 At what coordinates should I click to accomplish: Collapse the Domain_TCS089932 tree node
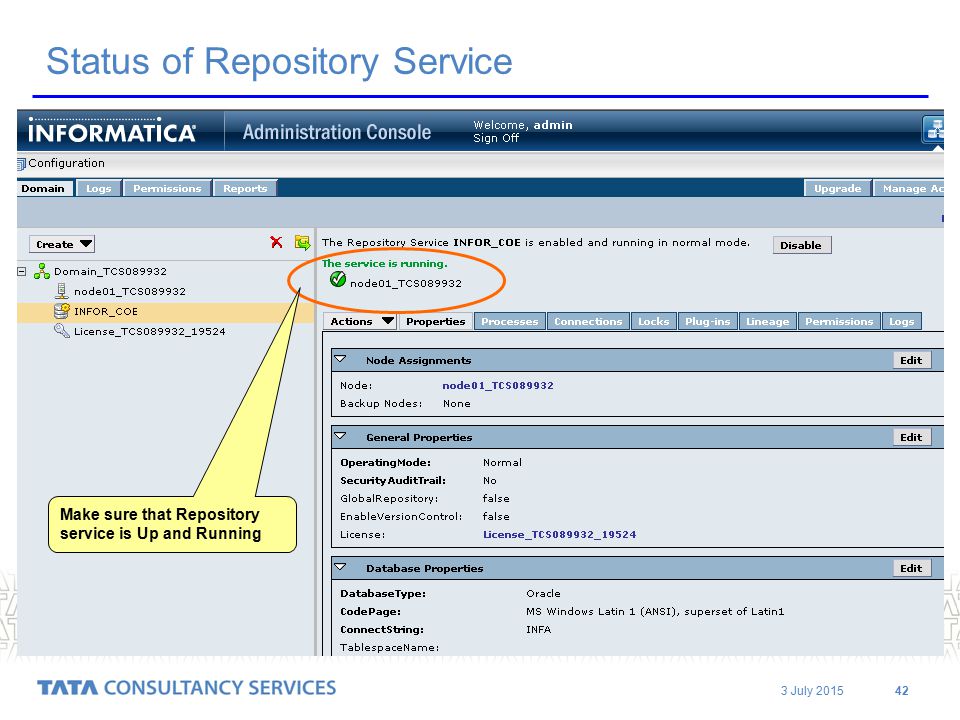(22, 271)
